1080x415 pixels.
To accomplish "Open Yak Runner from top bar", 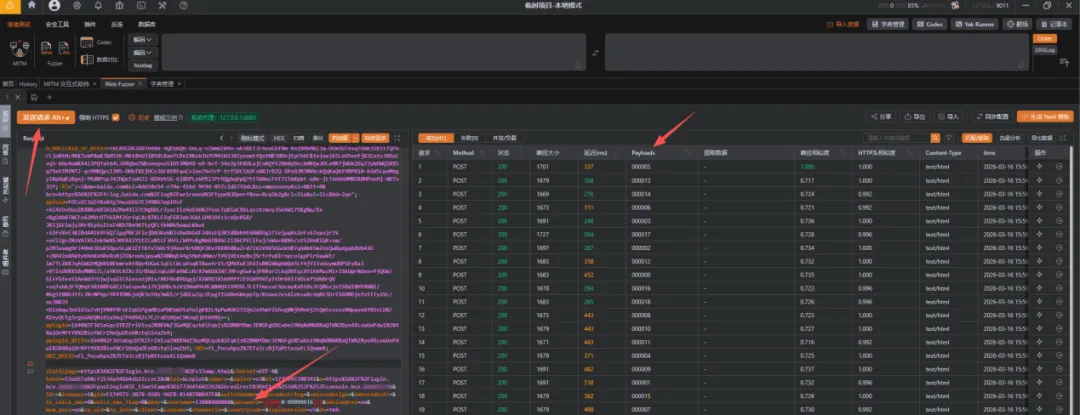I will [x=975, y=24].
